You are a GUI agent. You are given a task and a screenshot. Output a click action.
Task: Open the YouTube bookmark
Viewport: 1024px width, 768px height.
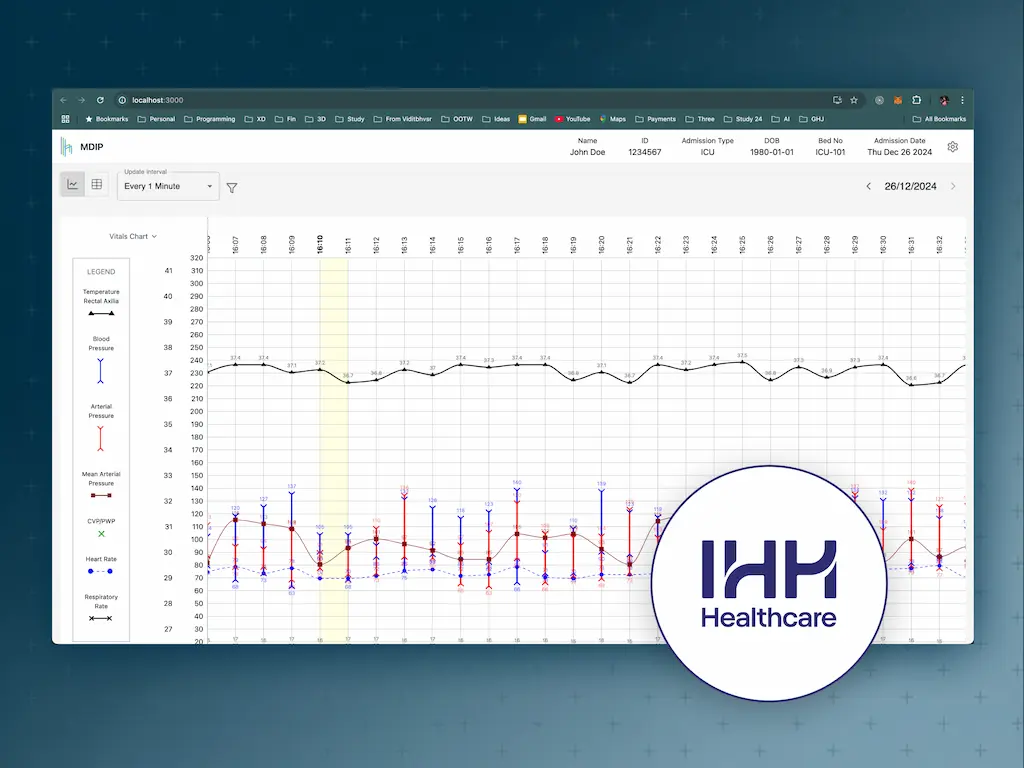[x=572, y=119]
